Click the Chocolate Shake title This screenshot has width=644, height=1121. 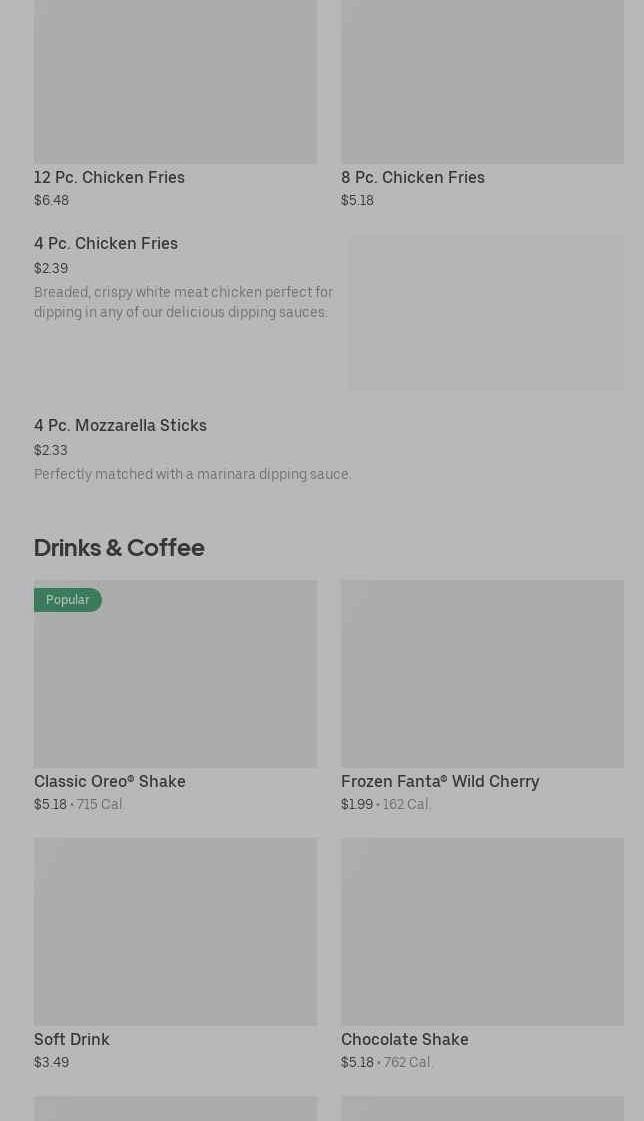tap(405, 1039)
